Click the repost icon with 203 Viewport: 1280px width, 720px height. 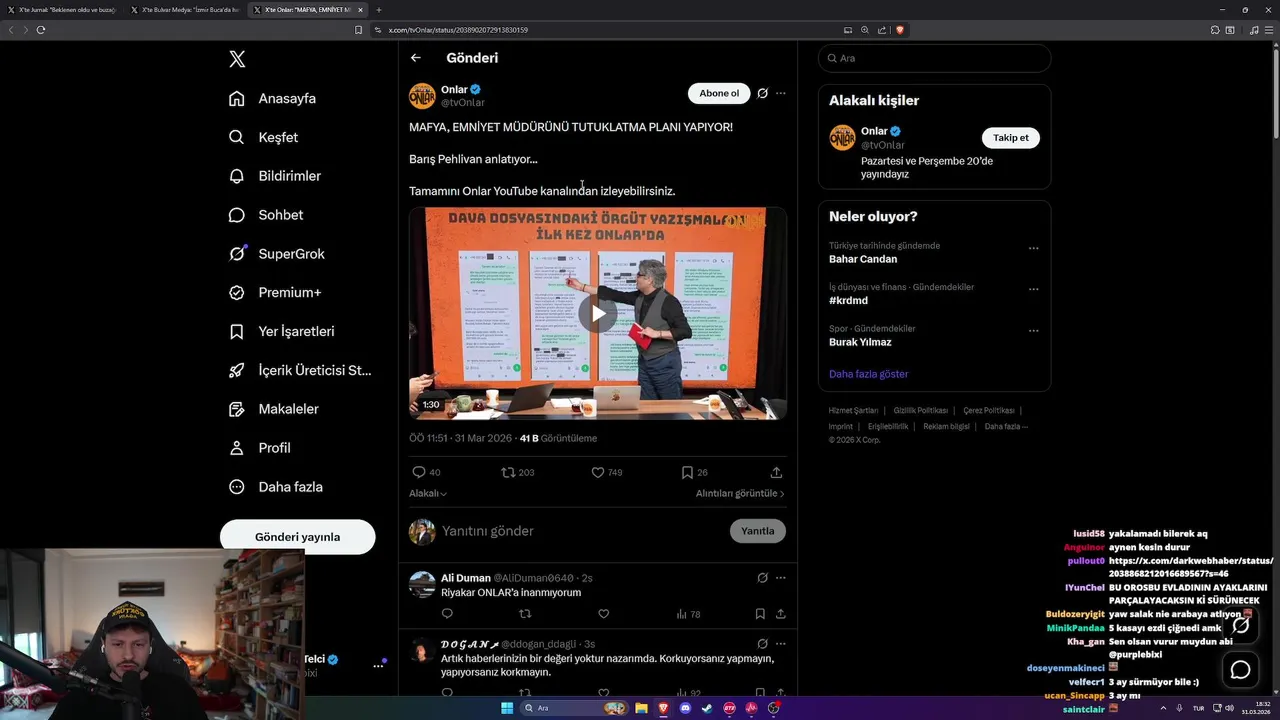[x=508, y=472]
